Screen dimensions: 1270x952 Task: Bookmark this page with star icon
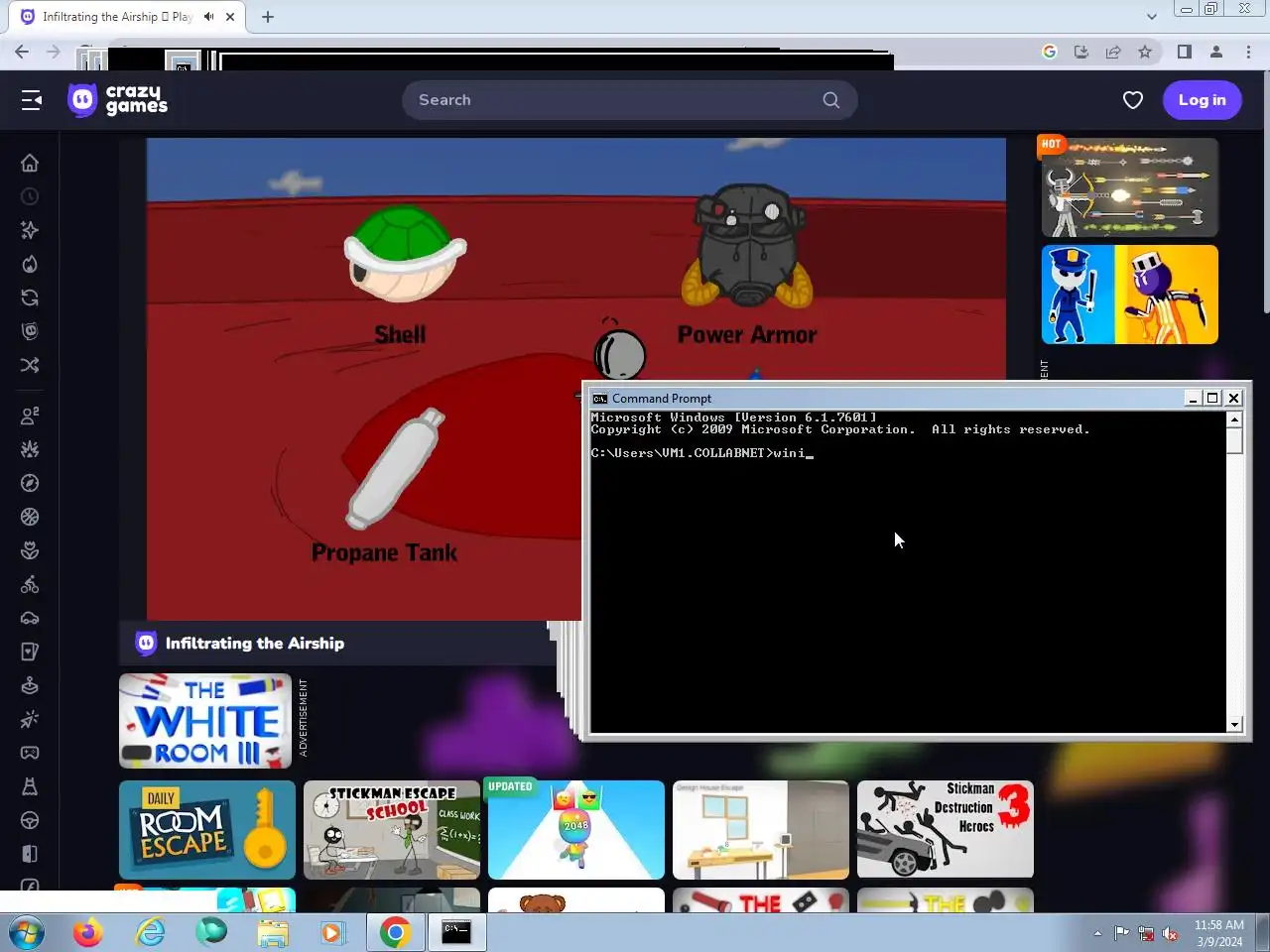click(1145, 52)
